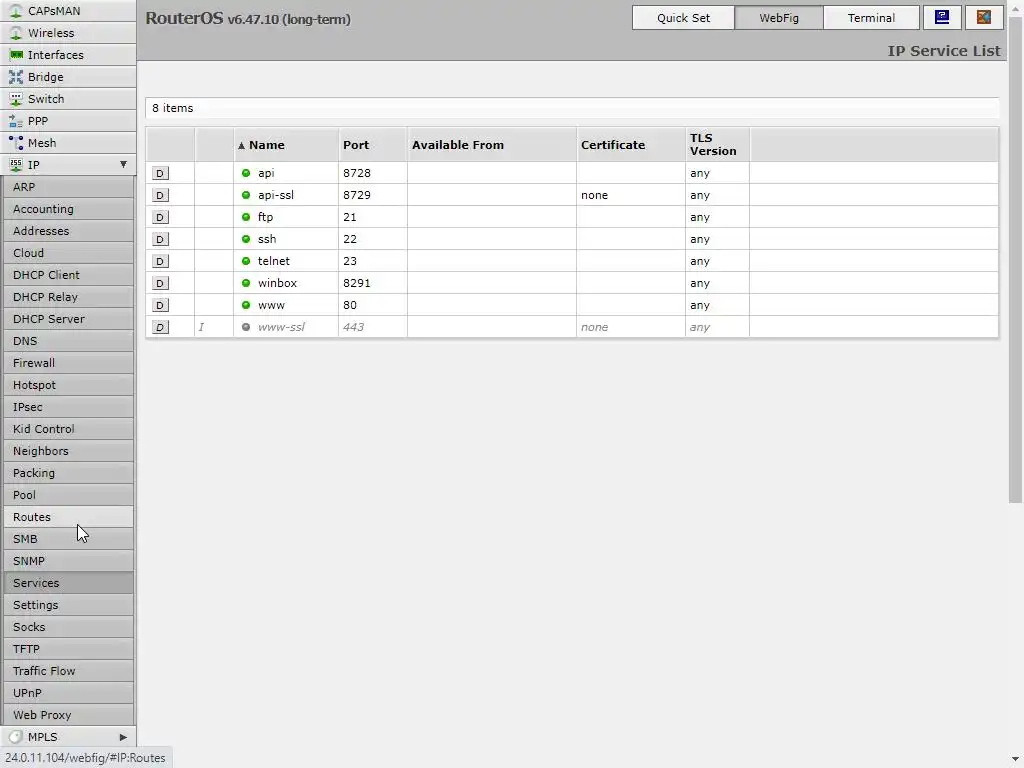Click the Traffic Flow menu item
The image size is (1024, 768).
coord(68,671)
